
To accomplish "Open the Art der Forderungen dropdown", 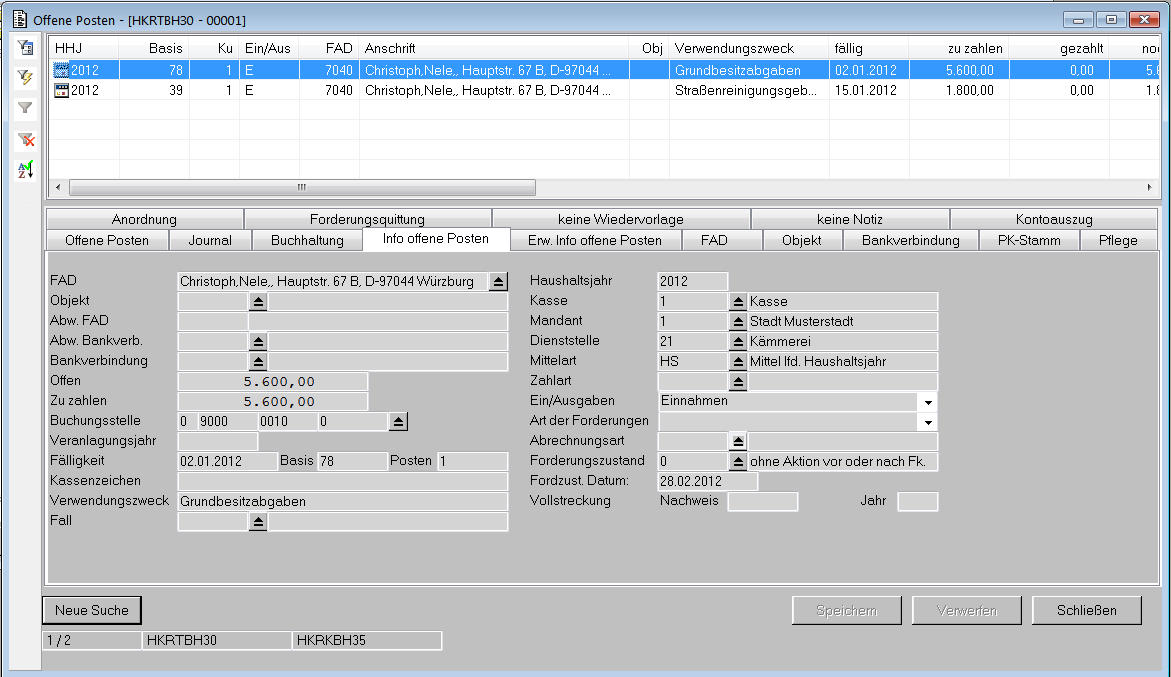I will [928, 422].
